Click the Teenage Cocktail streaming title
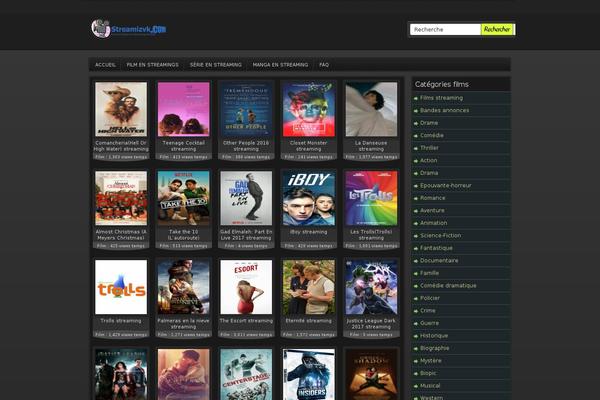The height and width of the screenshot is (400, 600). 184,146
